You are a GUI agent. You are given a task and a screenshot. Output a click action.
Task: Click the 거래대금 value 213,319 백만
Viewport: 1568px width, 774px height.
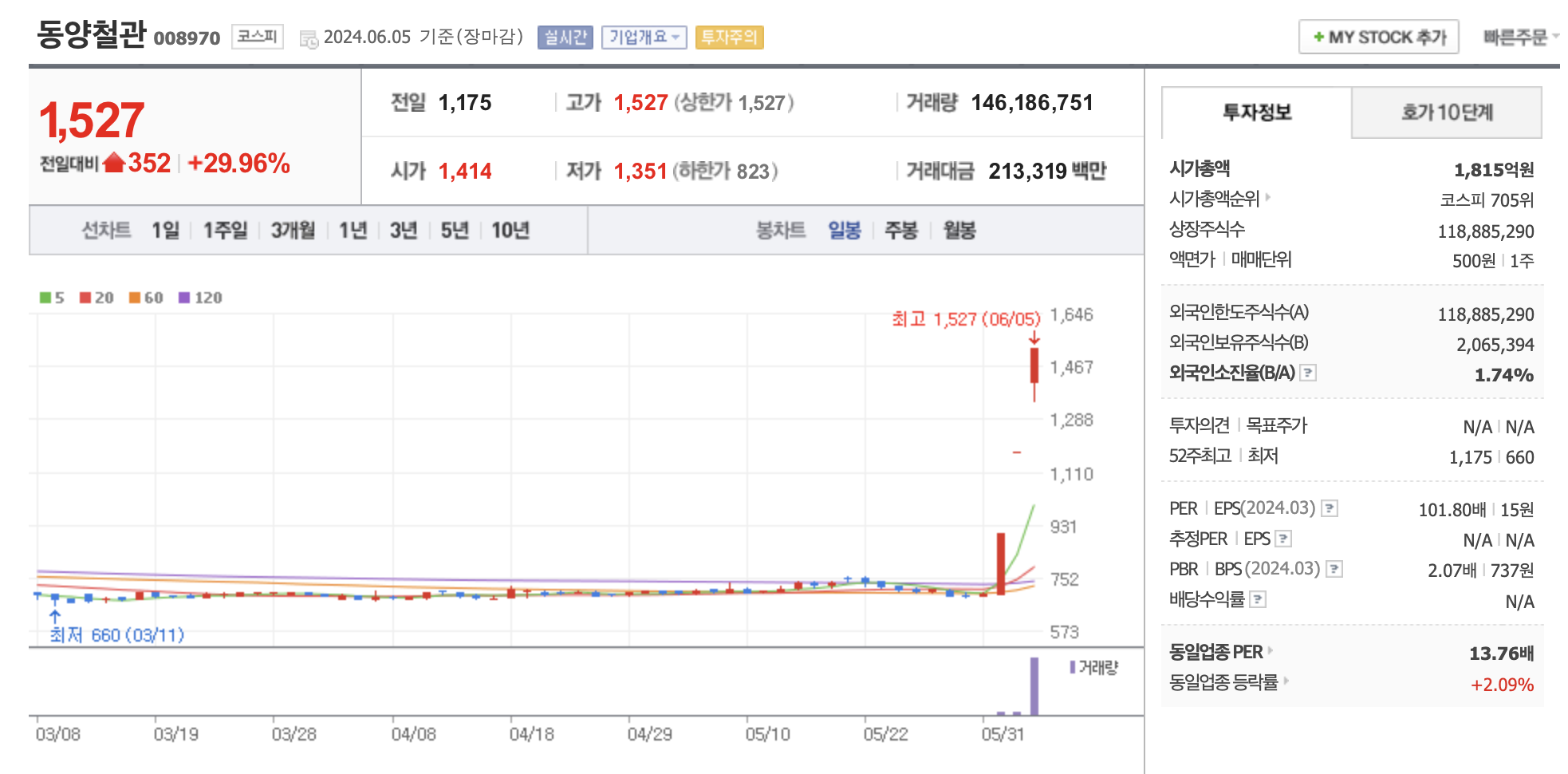point(1047,172)
